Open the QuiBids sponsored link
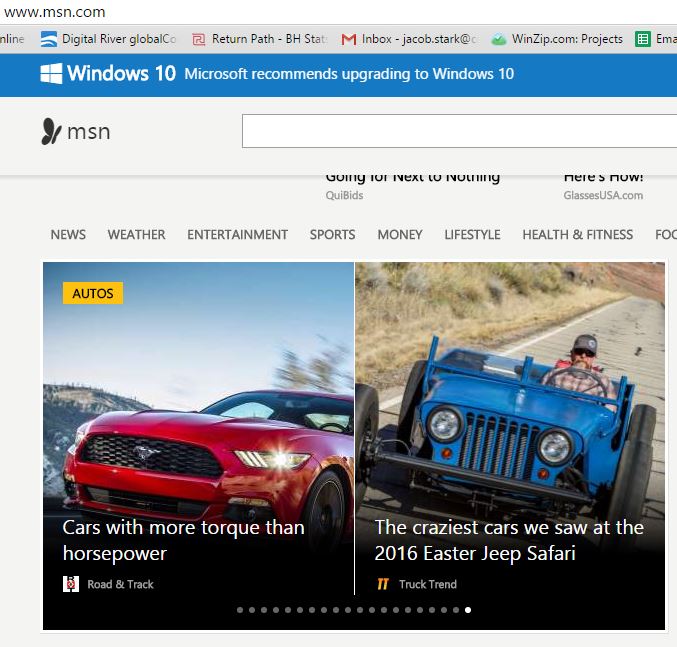 tap(344, 196)
